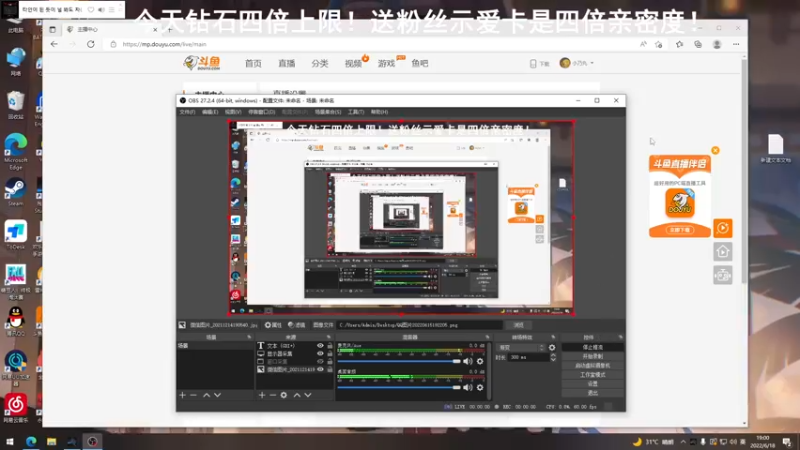Toggle lock on the text (GDI+) source
The width and height of the screenshot is (800, 450).
tap(330, 345)
